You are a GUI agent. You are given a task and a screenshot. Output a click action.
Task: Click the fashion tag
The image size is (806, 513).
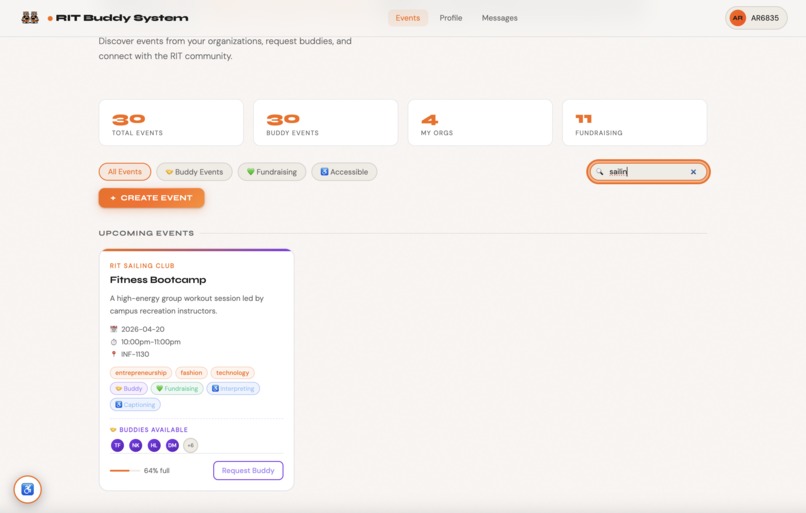click(191, 373)
